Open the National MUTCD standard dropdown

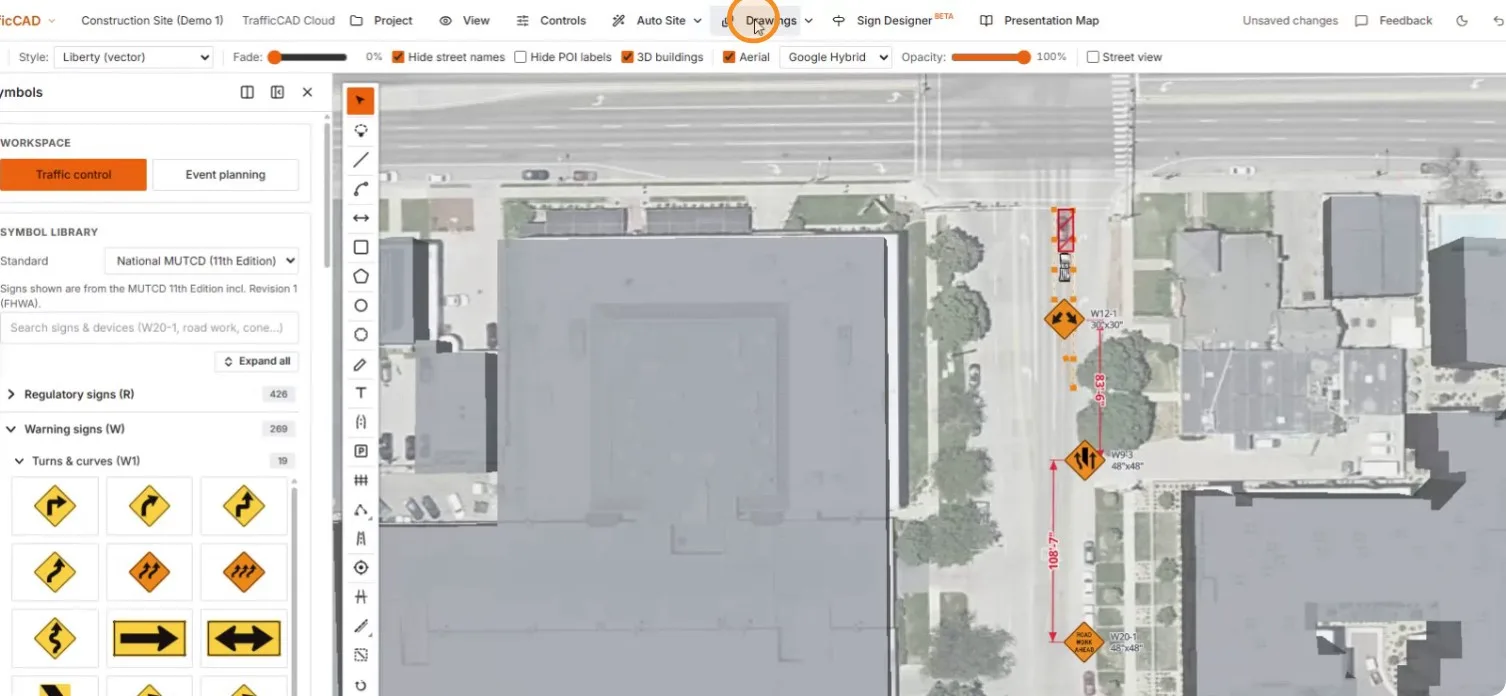coord(201,261)
